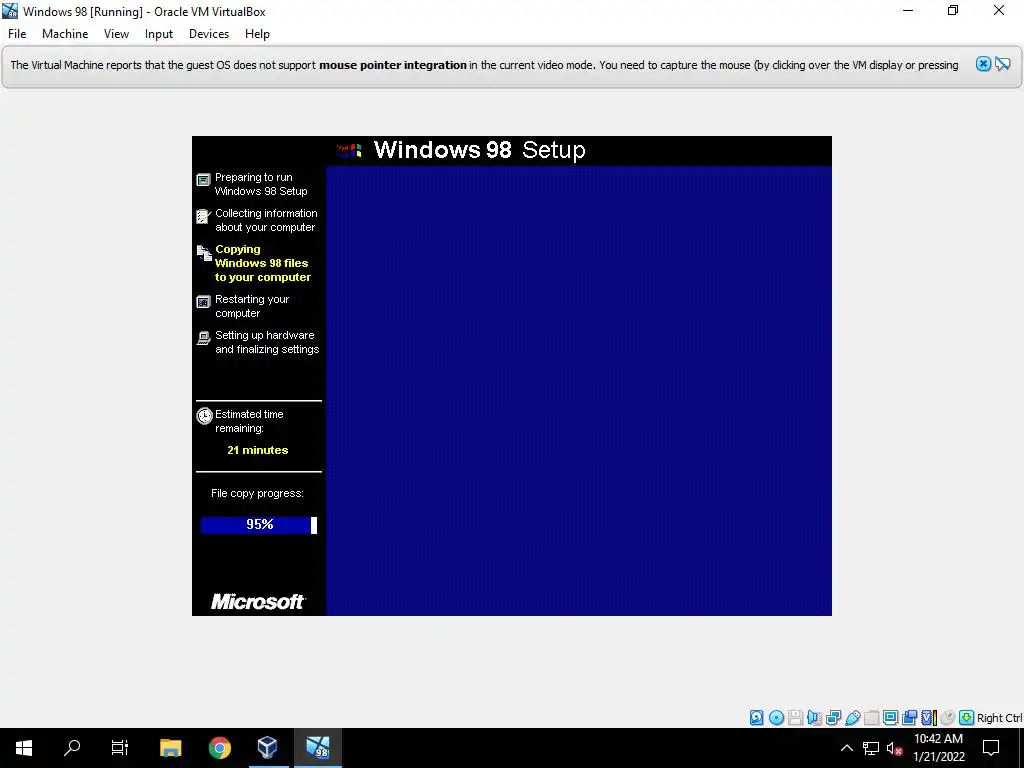Click the hard disk activity indicator
This screenshot has width=1024, height=768.
(756, 718)
